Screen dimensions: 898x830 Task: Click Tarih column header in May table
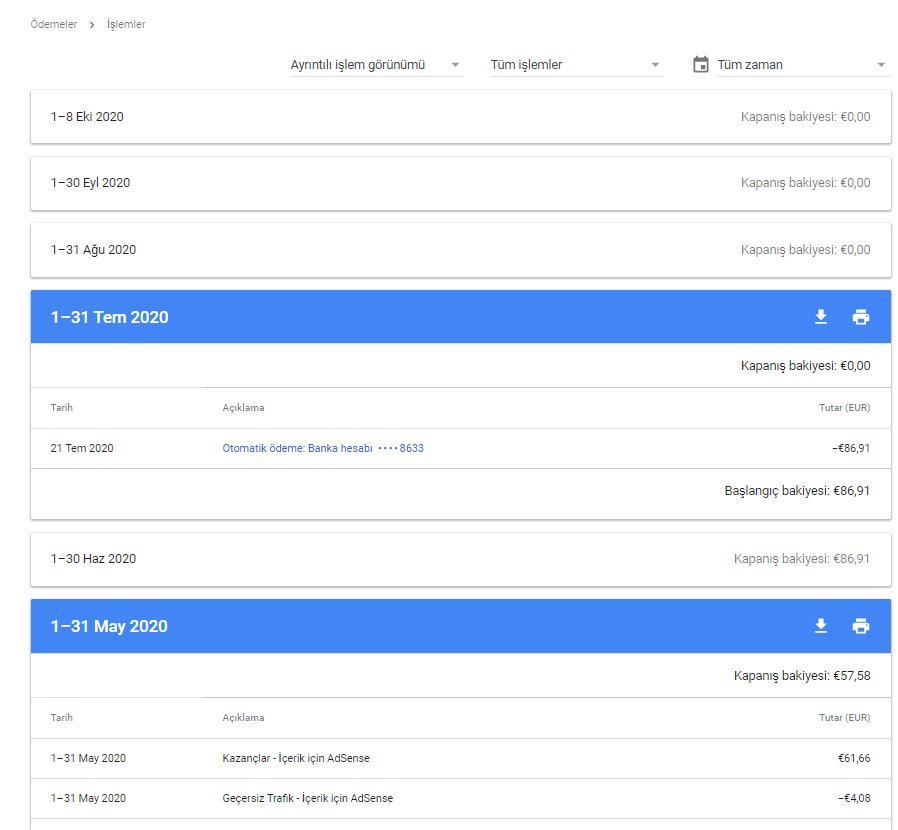(62, 718)
